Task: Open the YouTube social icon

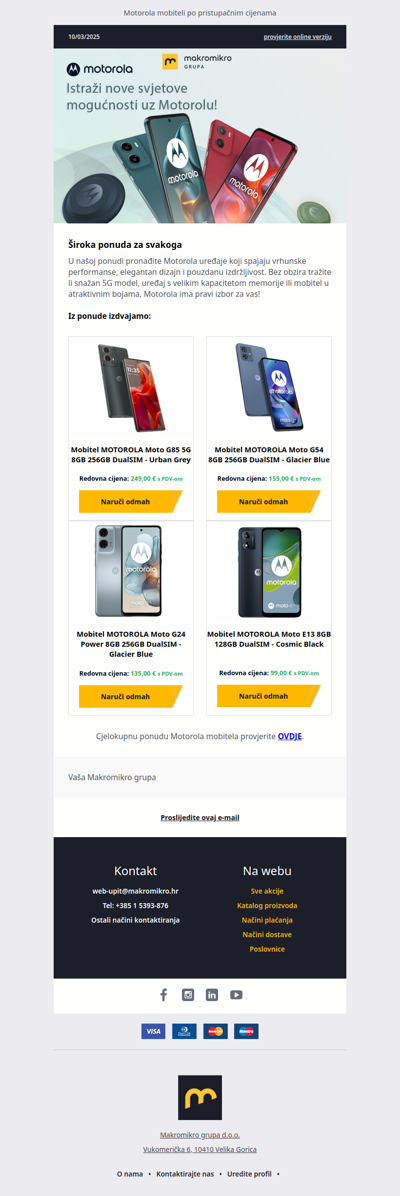Action: [237, 995]
